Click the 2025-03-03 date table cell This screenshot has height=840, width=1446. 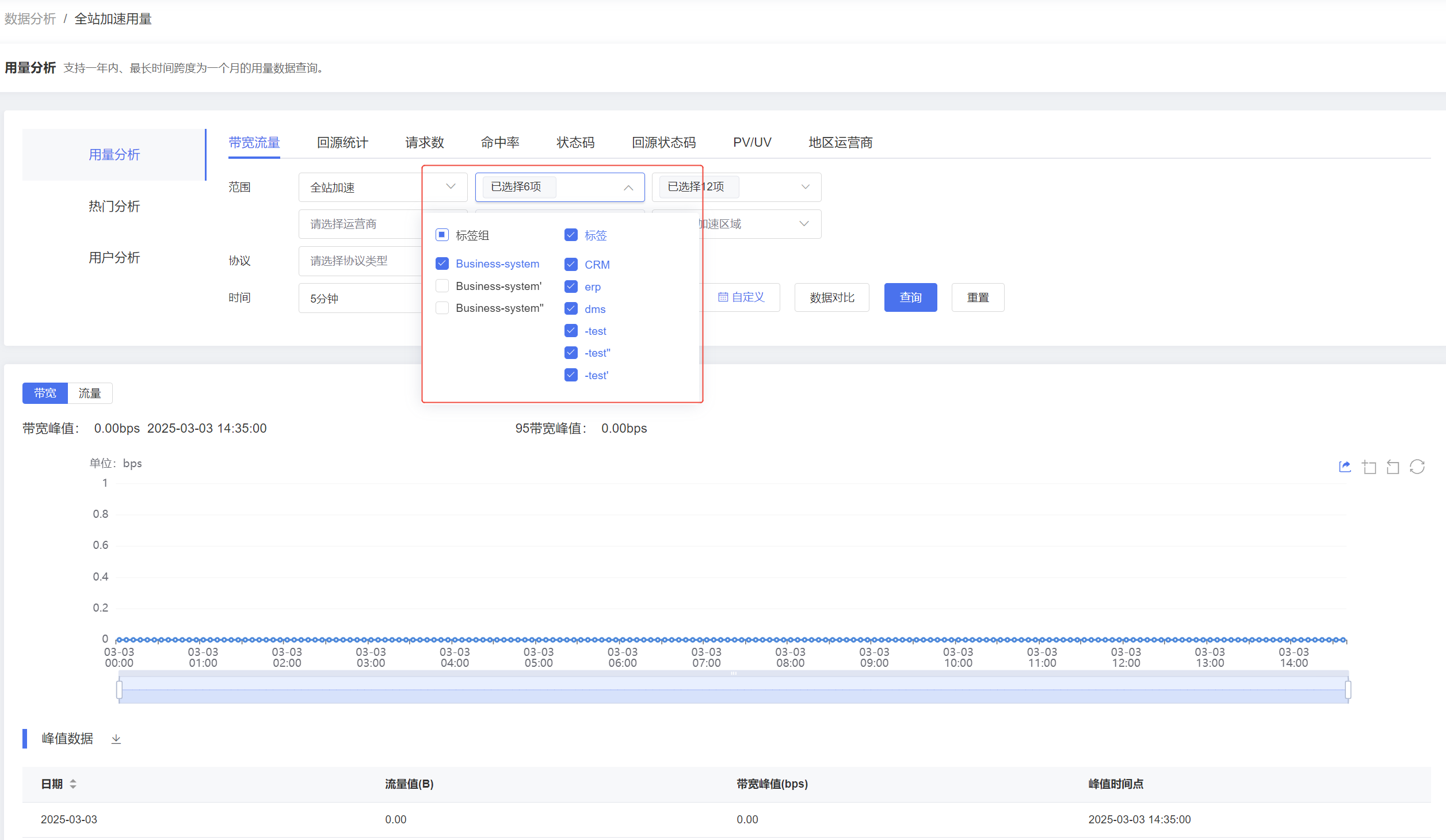click(69, 819)
